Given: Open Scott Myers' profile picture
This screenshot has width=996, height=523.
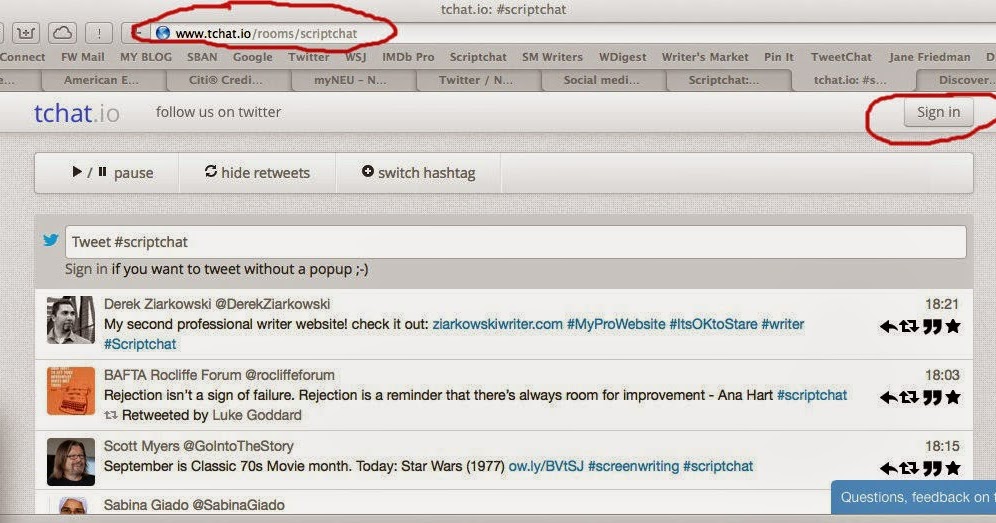Looking at the screenshot, I should pyautogui.click(x=71, y=462).
